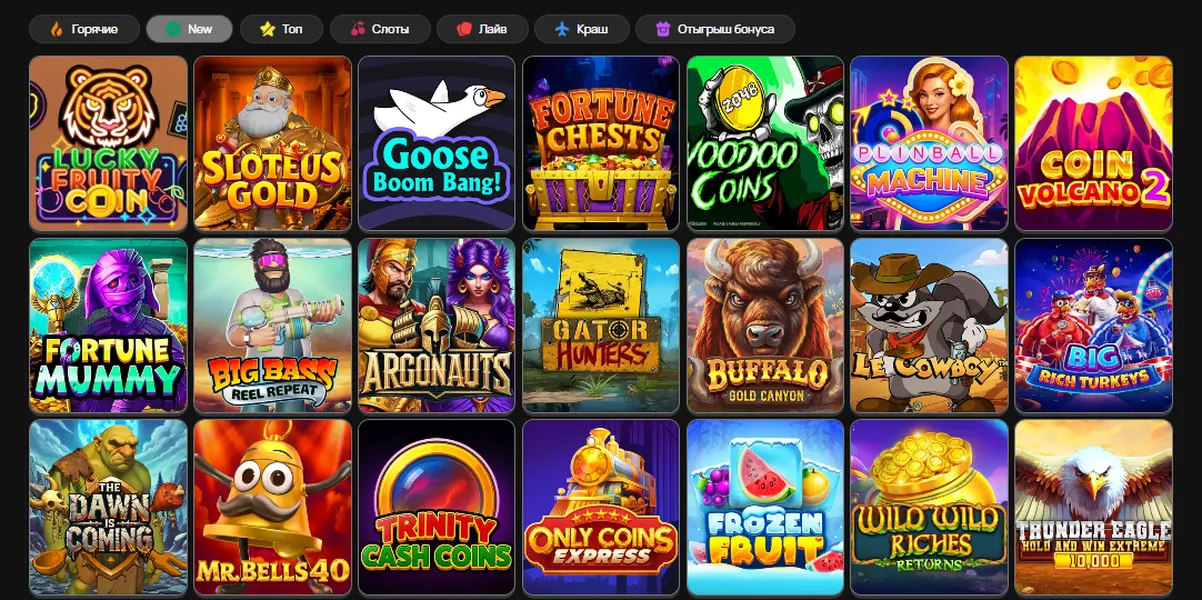Screen dimensions: 1202x600
Task: Open the Big Bass Reel Repeat game
Action: click(272, 325)
